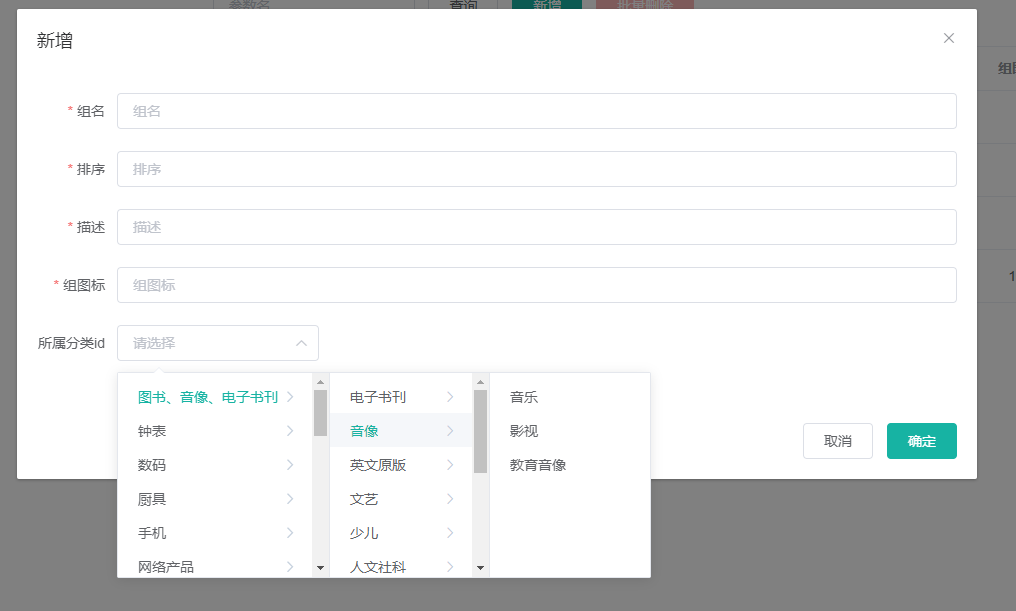Open 电子书刊 subcategory
Screen dimensions: 1016x611
tap(378, 397)
